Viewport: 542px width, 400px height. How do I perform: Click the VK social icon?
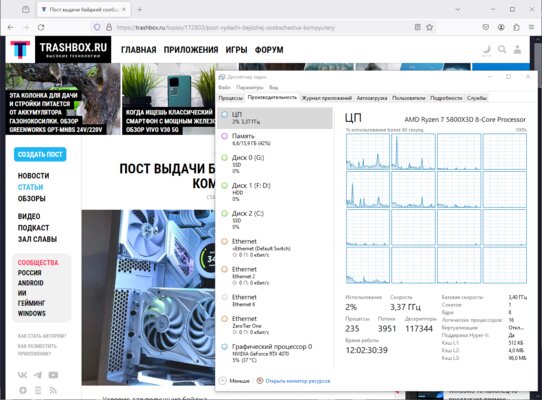coord(22,375)
